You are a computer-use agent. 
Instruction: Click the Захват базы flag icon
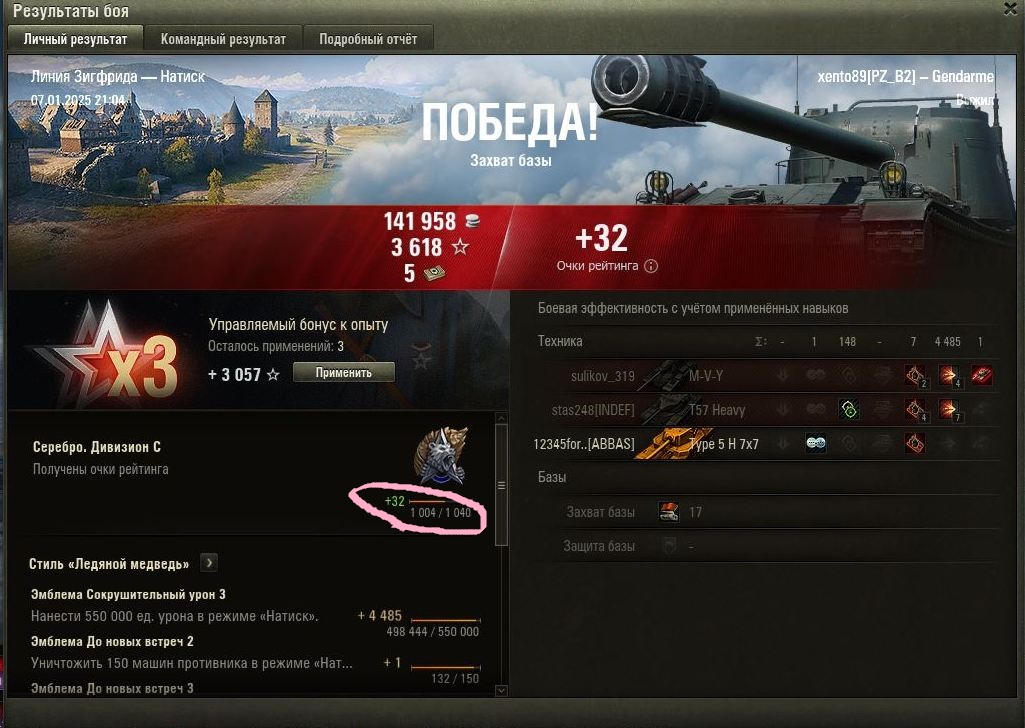point(669,511)
